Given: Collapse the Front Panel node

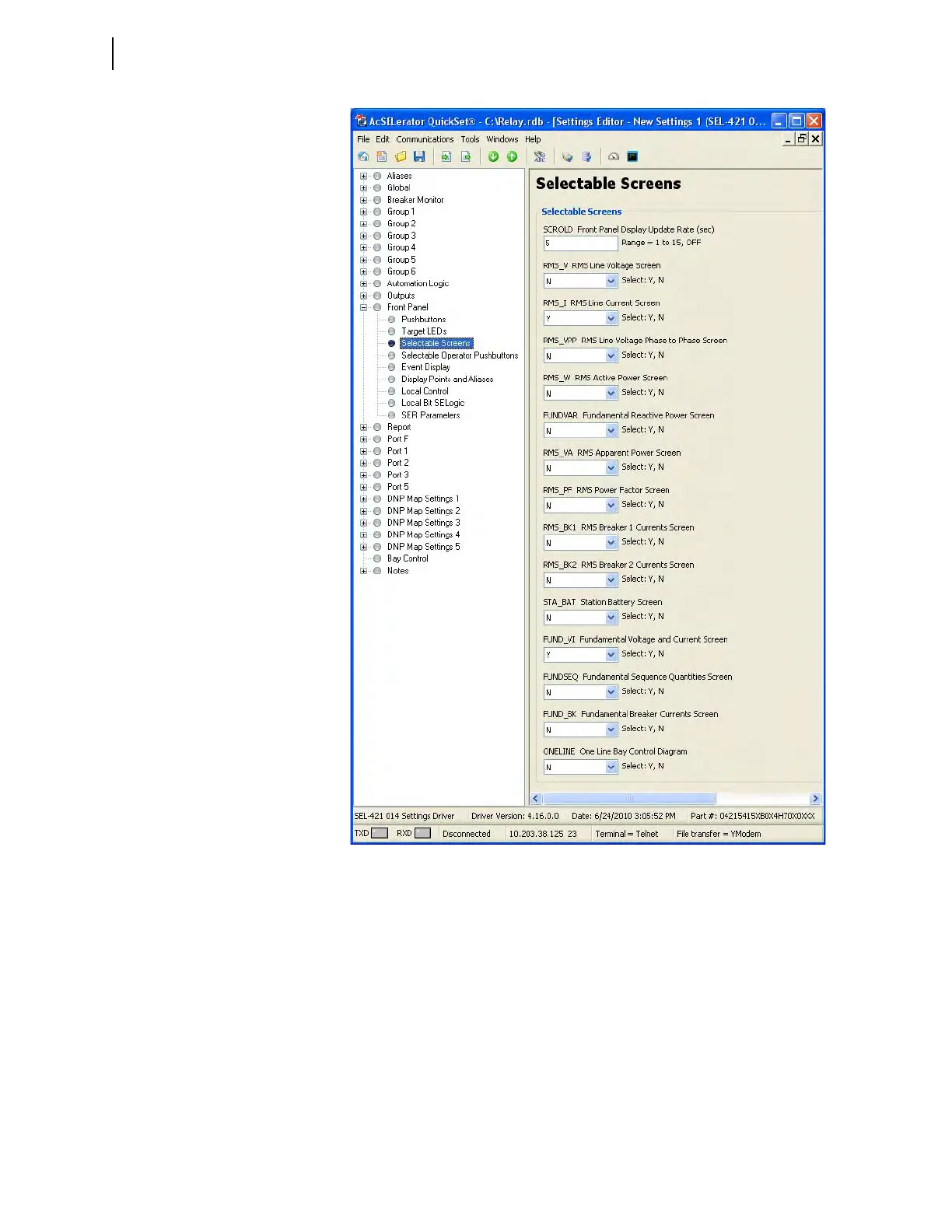Looking at the screenshot, I should tap(363, 307).
